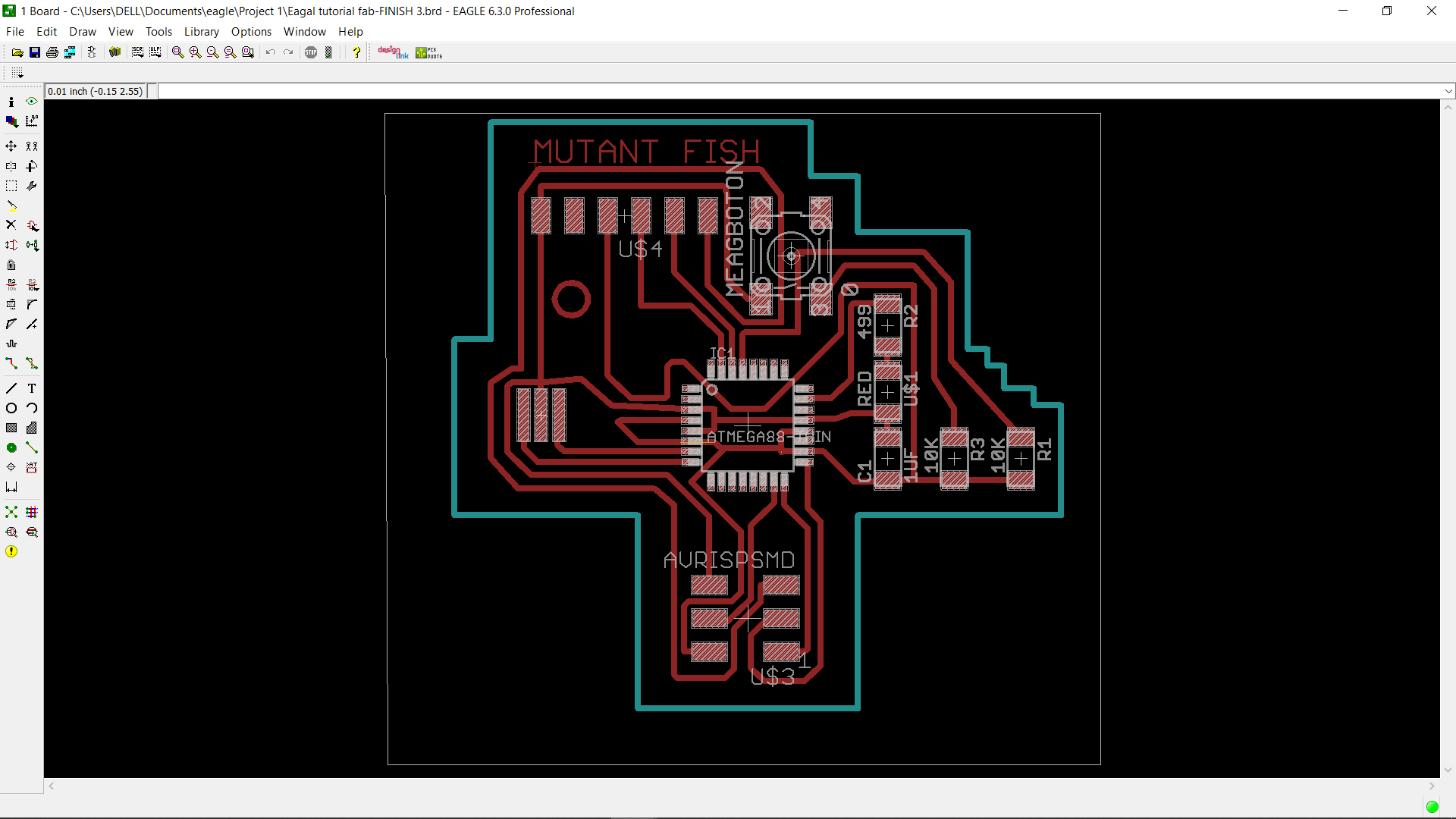Undo the last action
This screenshot has height=819, width=1456.
click(271, 52)
